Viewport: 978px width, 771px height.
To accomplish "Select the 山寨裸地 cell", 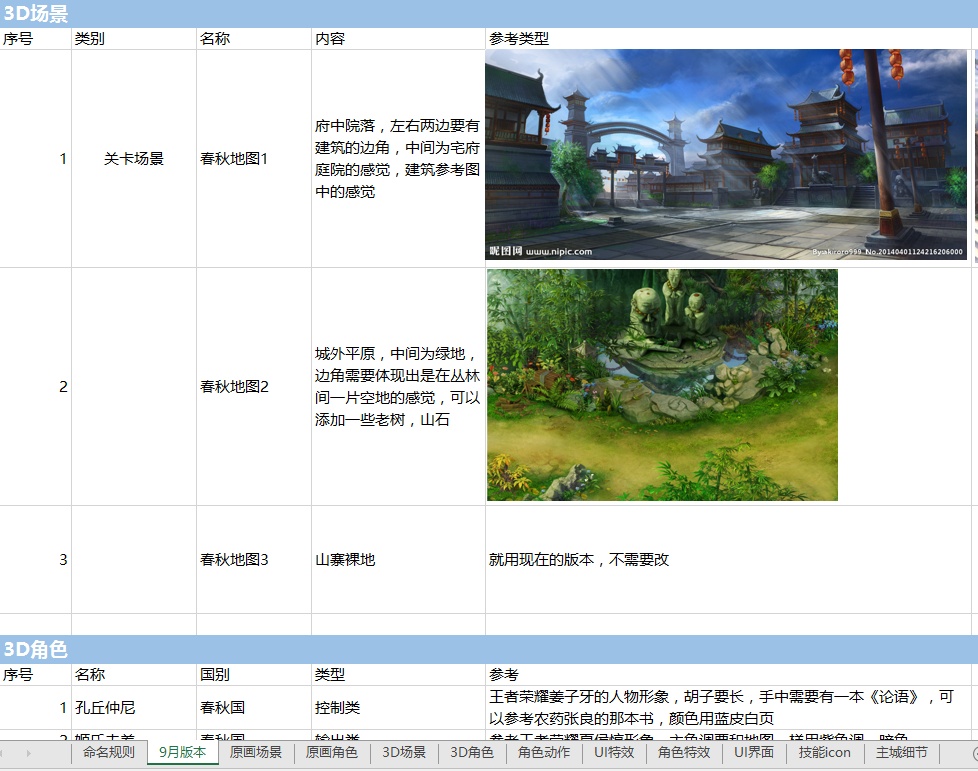I will pyautogui.click(x=399, y=560).
